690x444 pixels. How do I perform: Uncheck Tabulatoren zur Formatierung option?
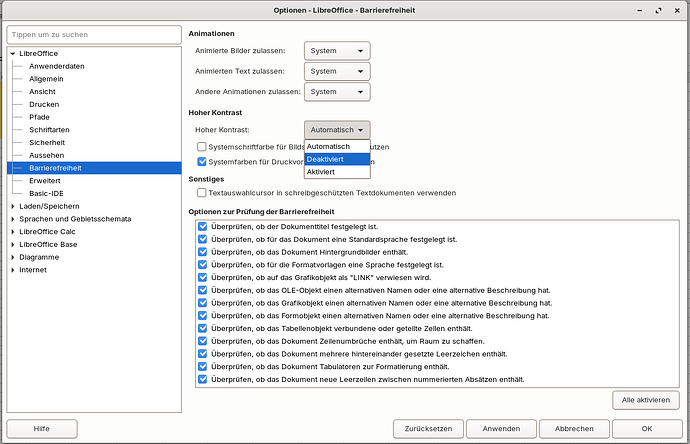pos(202,367)
